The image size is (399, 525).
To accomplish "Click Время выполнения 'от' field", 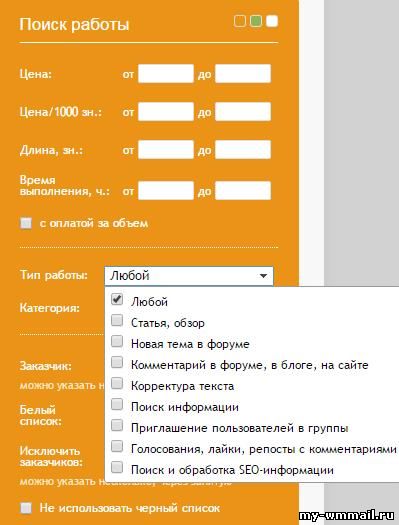I will 166,191.
